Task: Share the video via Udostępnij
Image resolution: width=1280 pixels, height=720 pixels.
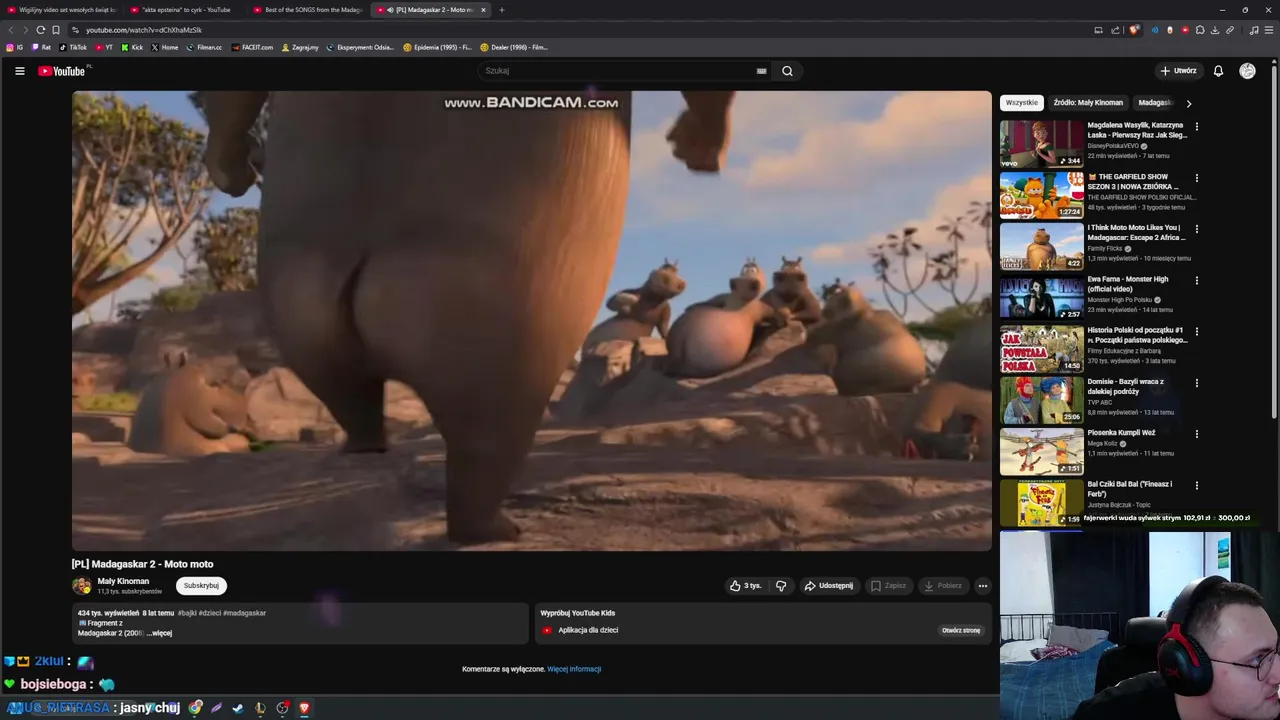Action: [829, 586]
